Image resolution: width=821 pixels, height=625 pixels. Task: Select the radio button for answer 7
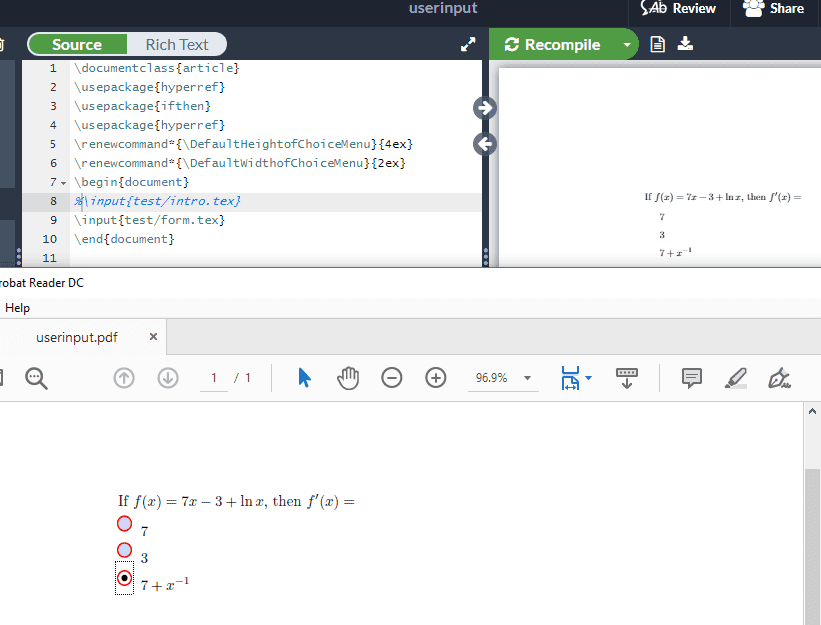124,524
